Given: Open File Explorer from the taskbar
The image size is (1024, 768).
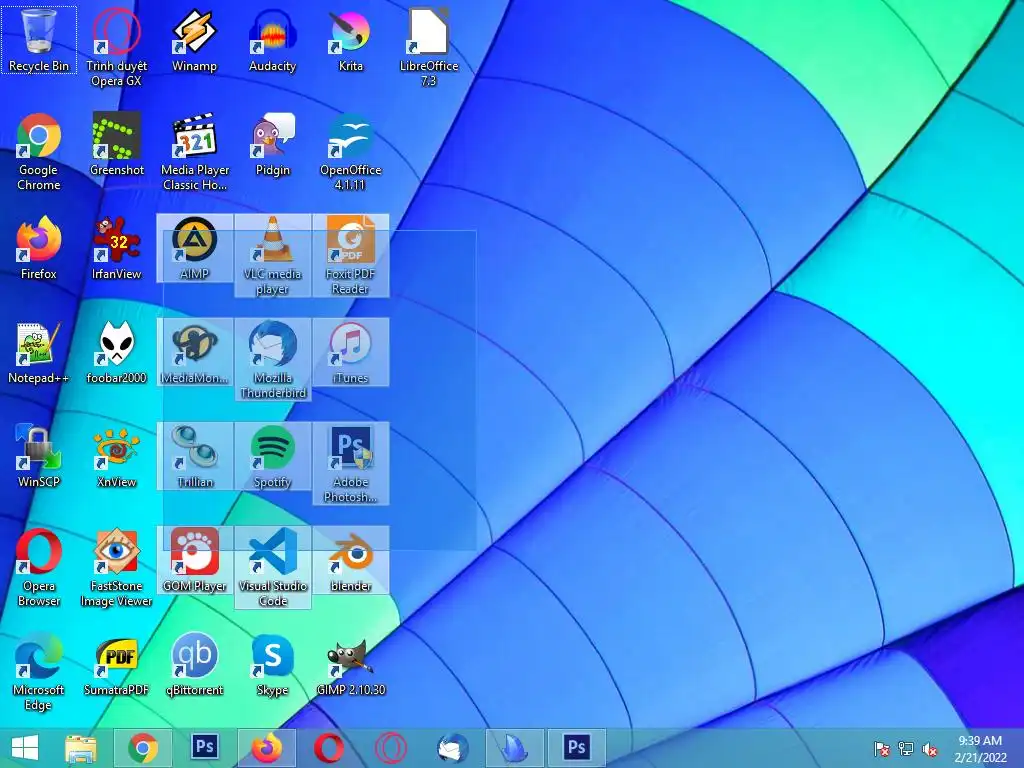Looking at the screenshot, I should tap(81, 747).
